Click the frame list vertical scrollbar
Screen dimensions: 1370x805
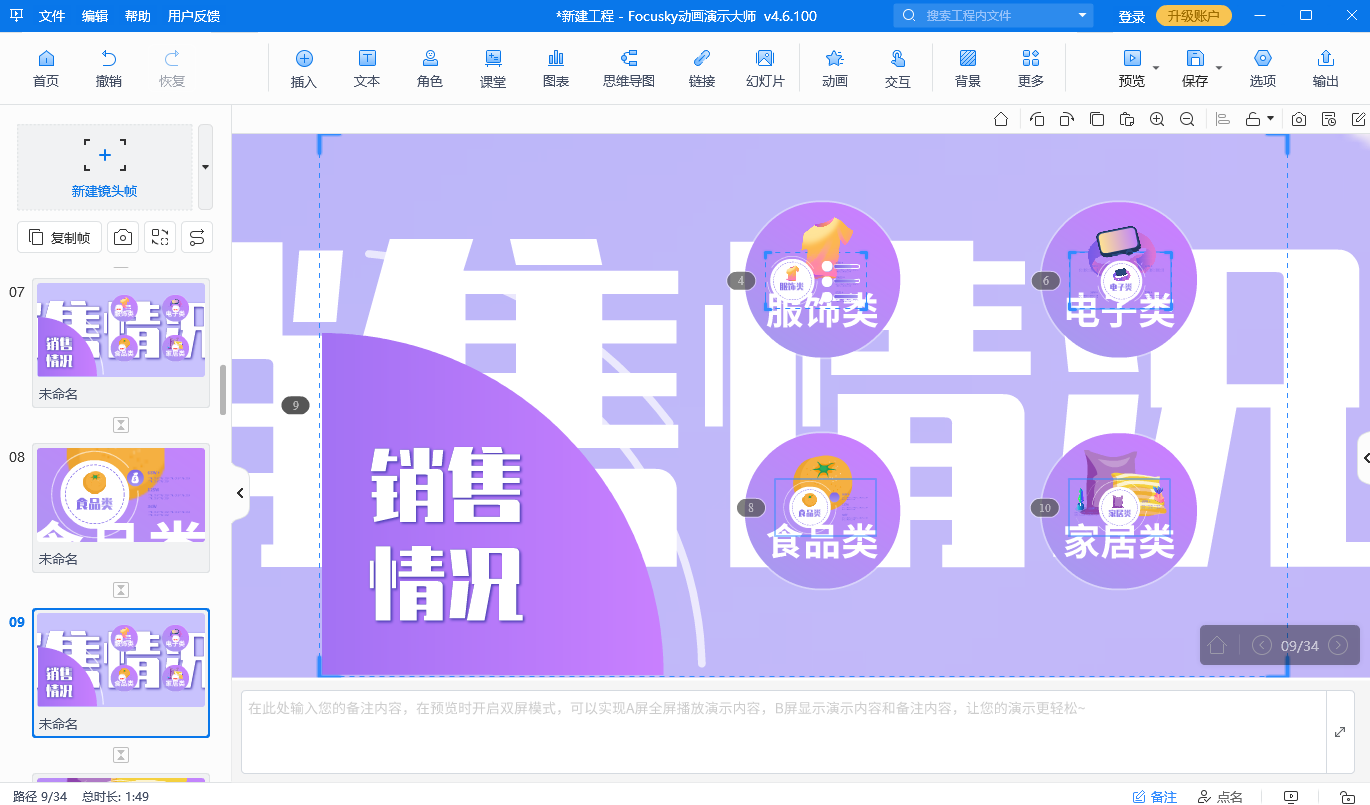[x=223, y=389]
